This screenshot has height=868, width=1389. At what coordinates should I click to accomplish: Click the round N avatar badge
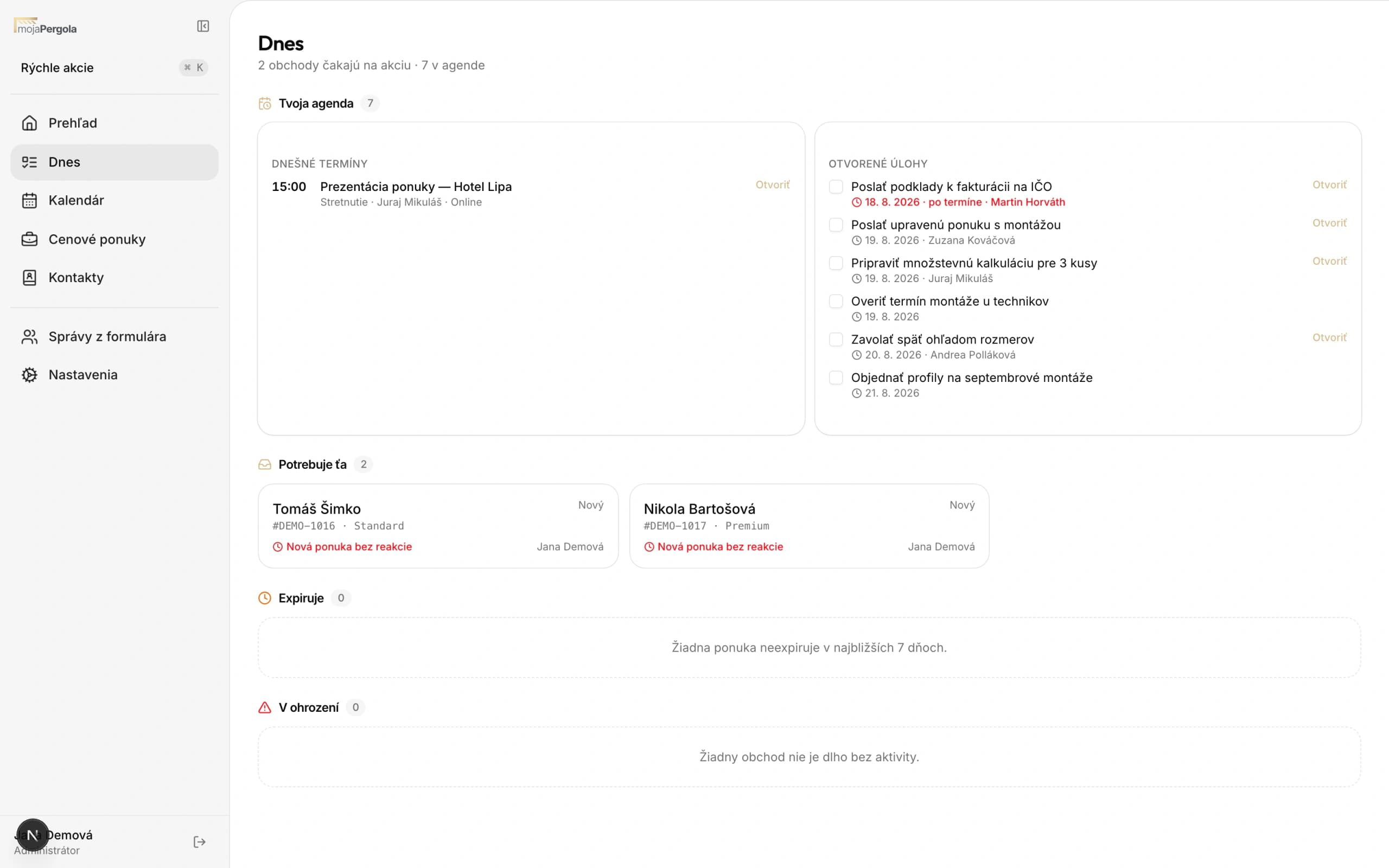click(33, 835)
